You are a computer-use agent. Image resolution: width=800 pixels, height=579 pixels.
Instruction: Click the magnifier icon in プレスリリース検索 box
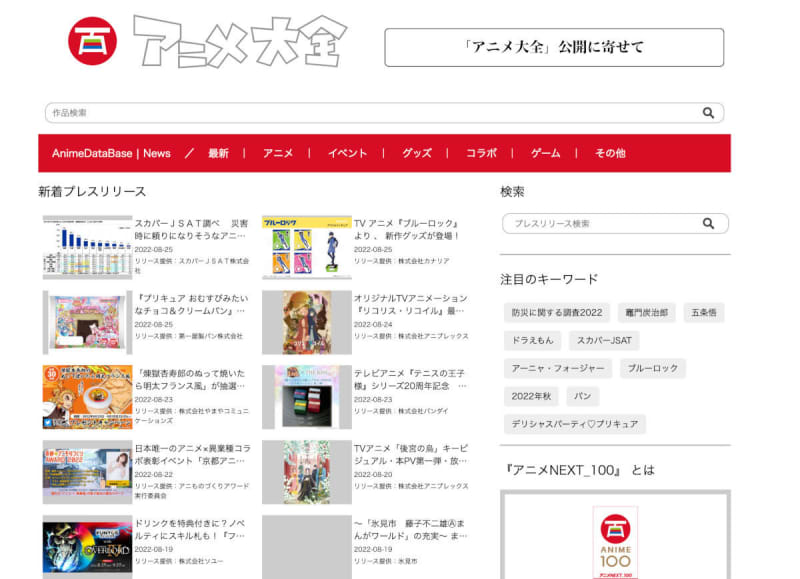(708, 223)
